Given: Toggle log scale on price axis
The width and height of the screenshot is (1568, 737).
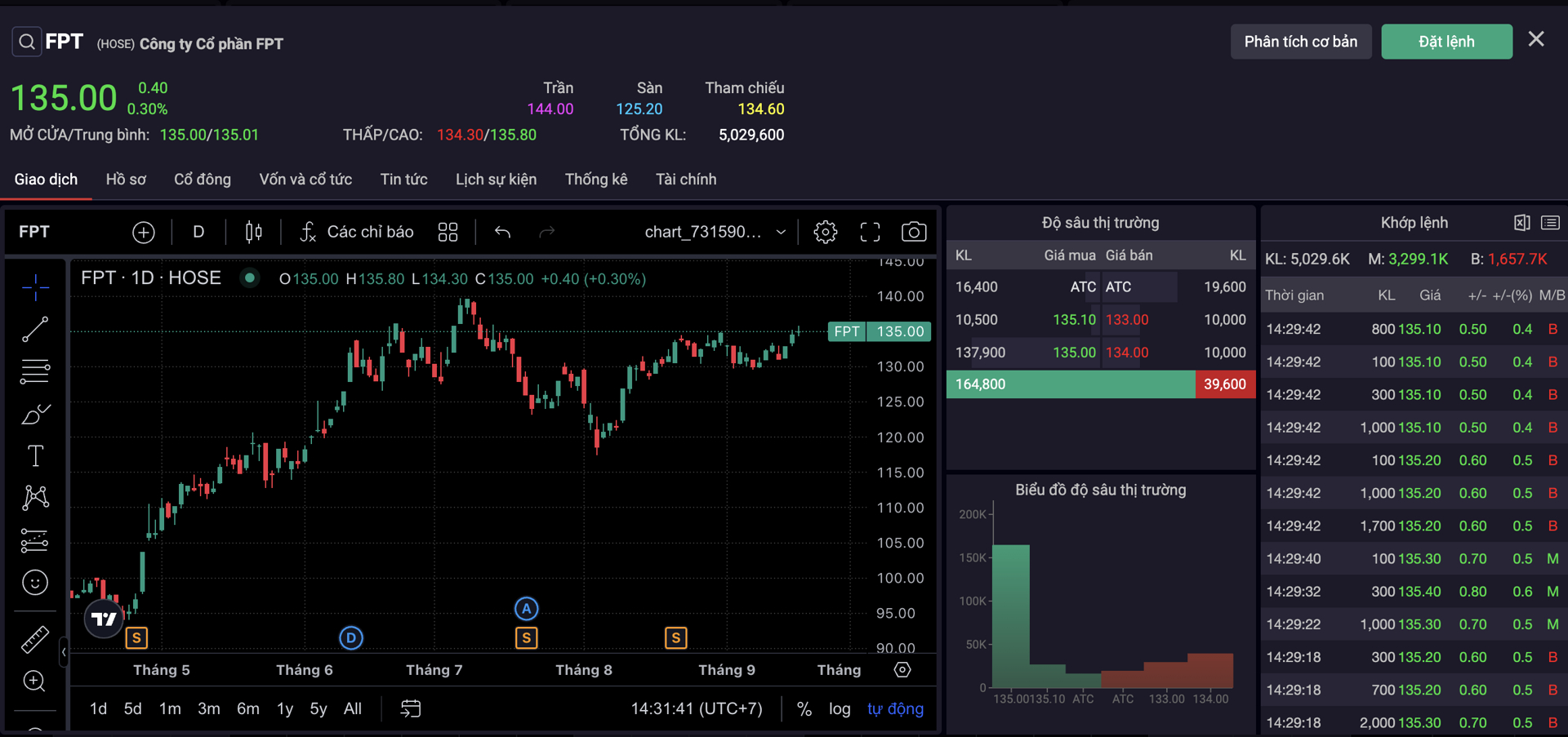Looking at the screenshot, I should 839,709.
